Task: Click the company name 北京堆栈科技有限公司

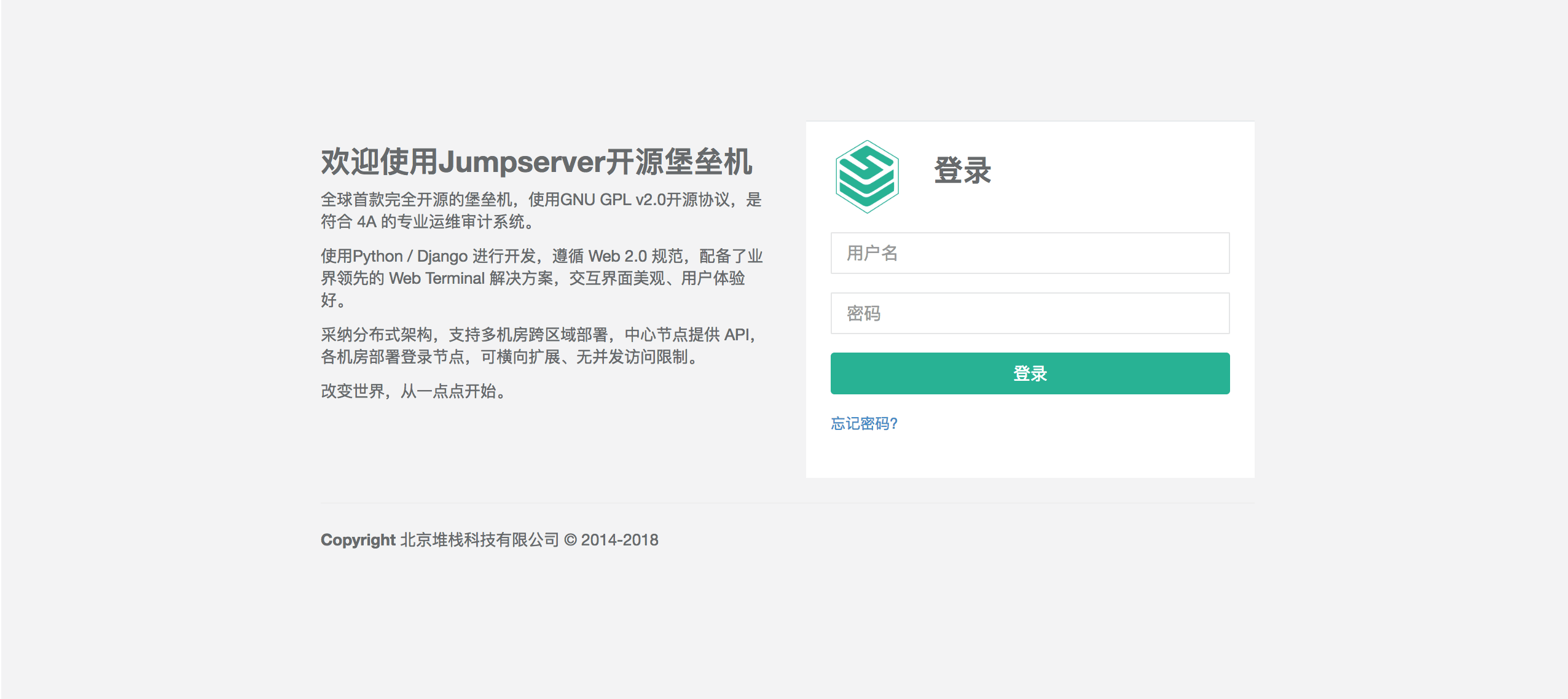Action: pyautogui.click(x=479, y=540)
